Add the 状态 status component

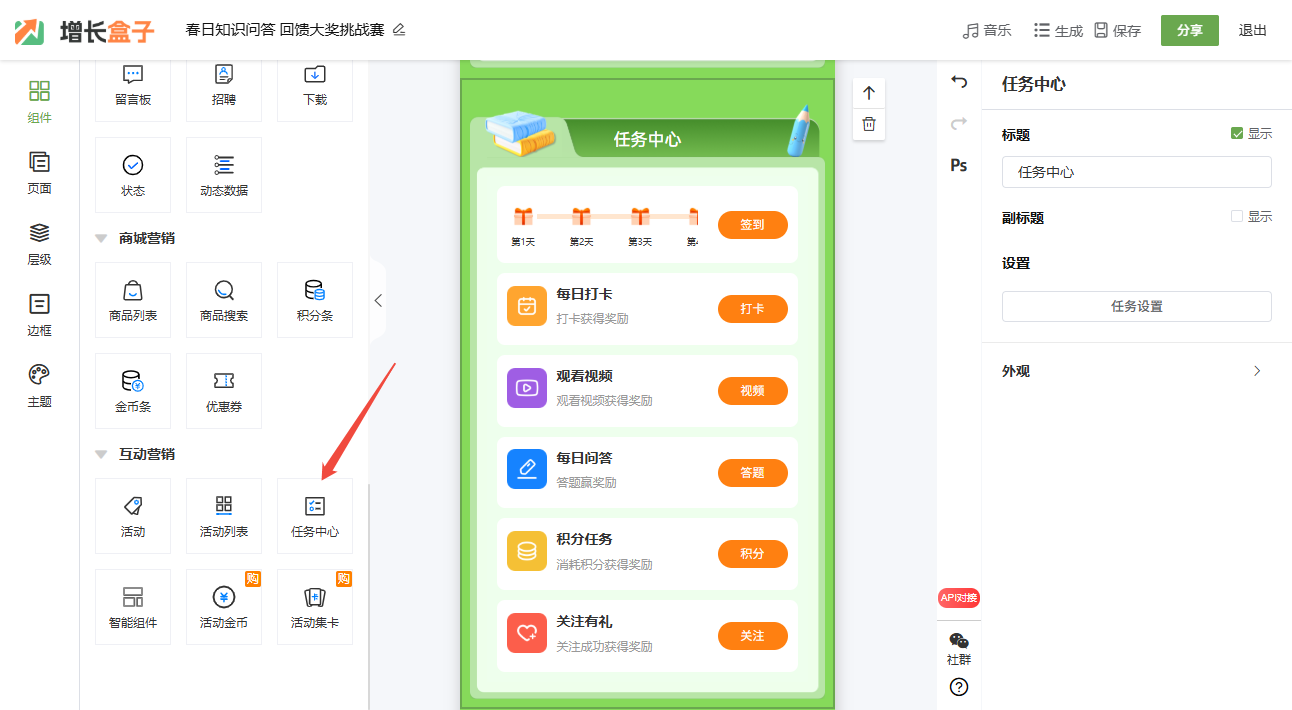click(133, 175)
